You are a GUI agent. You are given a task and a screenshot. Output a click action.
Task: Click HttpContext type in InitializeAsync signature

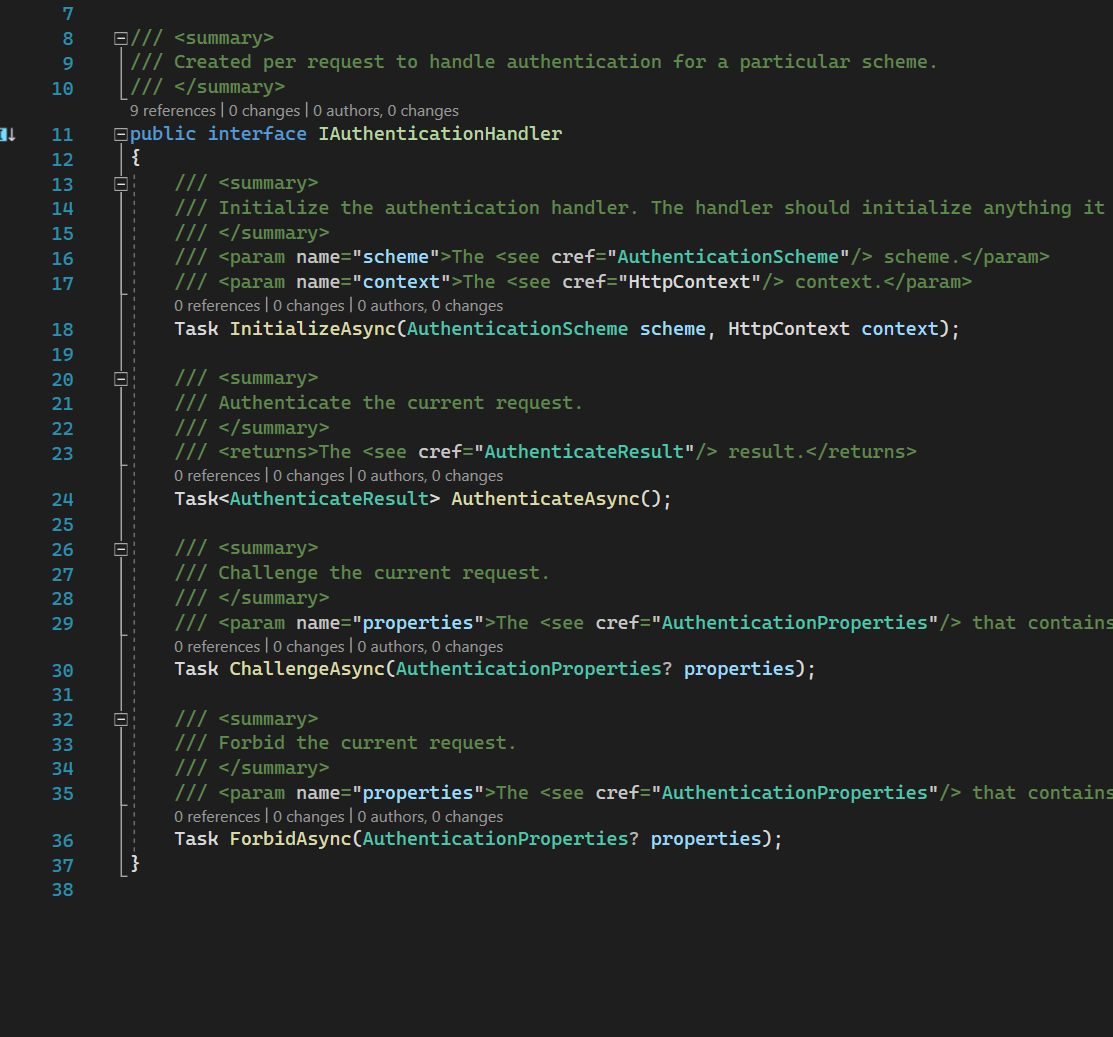click(x=789, y=329)
